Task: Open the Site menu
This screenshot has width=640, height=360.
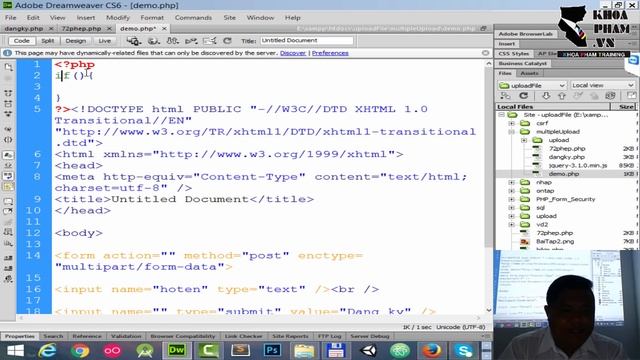Action: (x=229, y=18)
